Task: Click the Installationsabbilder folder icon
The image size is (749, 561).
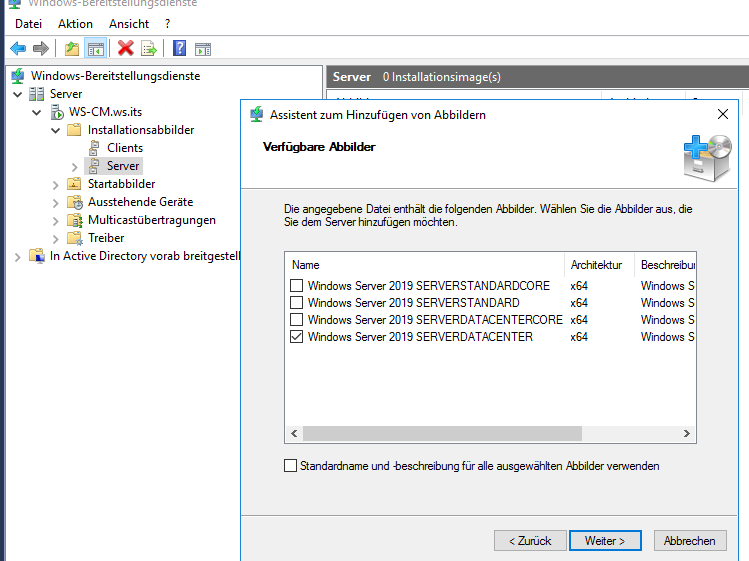Action: click(74, 129)
